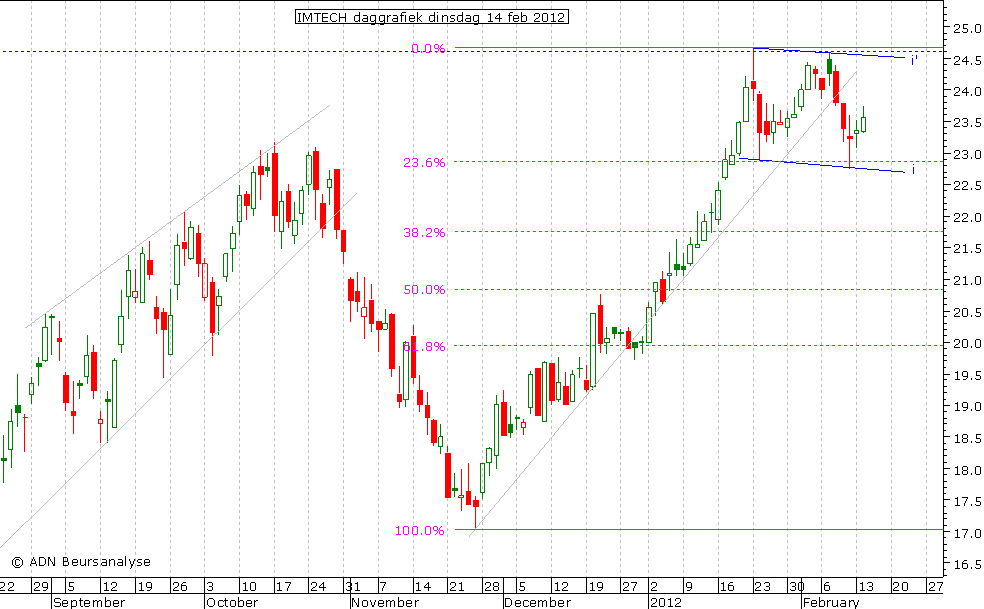Click the 22.5 price axis label

[x=967, y=186]
